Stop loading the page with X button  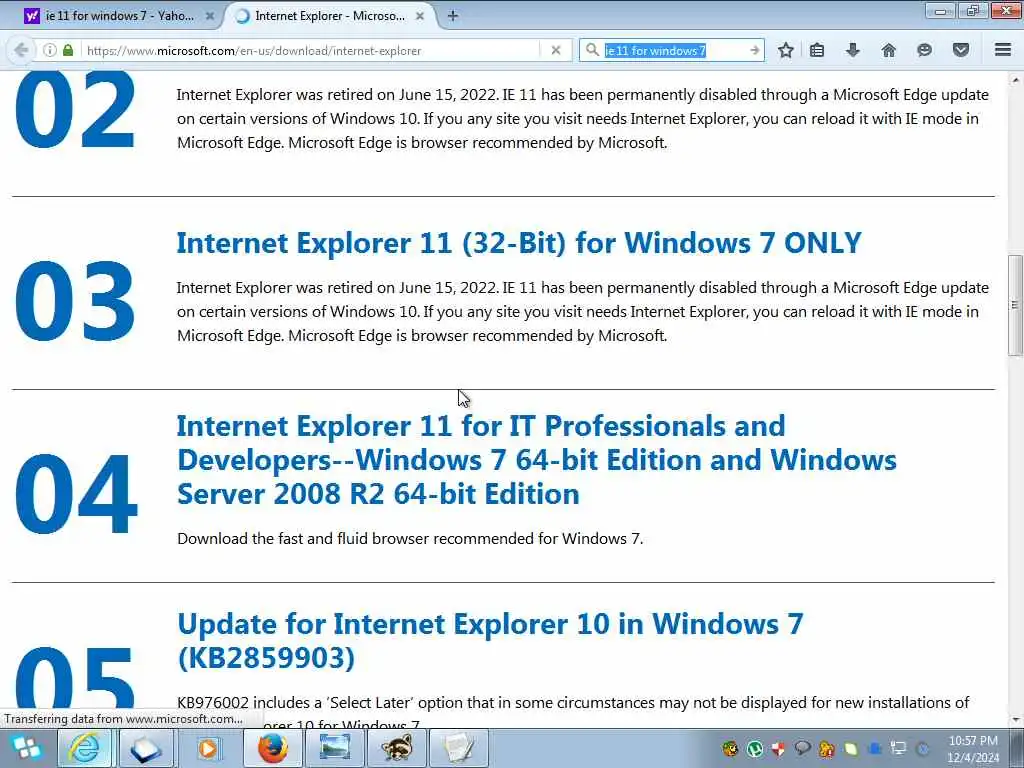556,50
